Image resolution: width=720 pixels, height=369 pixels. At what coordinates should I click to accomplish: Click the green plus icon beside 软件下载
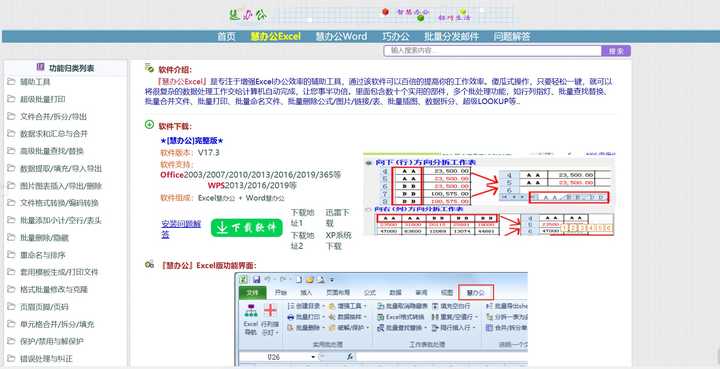point(149,124)
